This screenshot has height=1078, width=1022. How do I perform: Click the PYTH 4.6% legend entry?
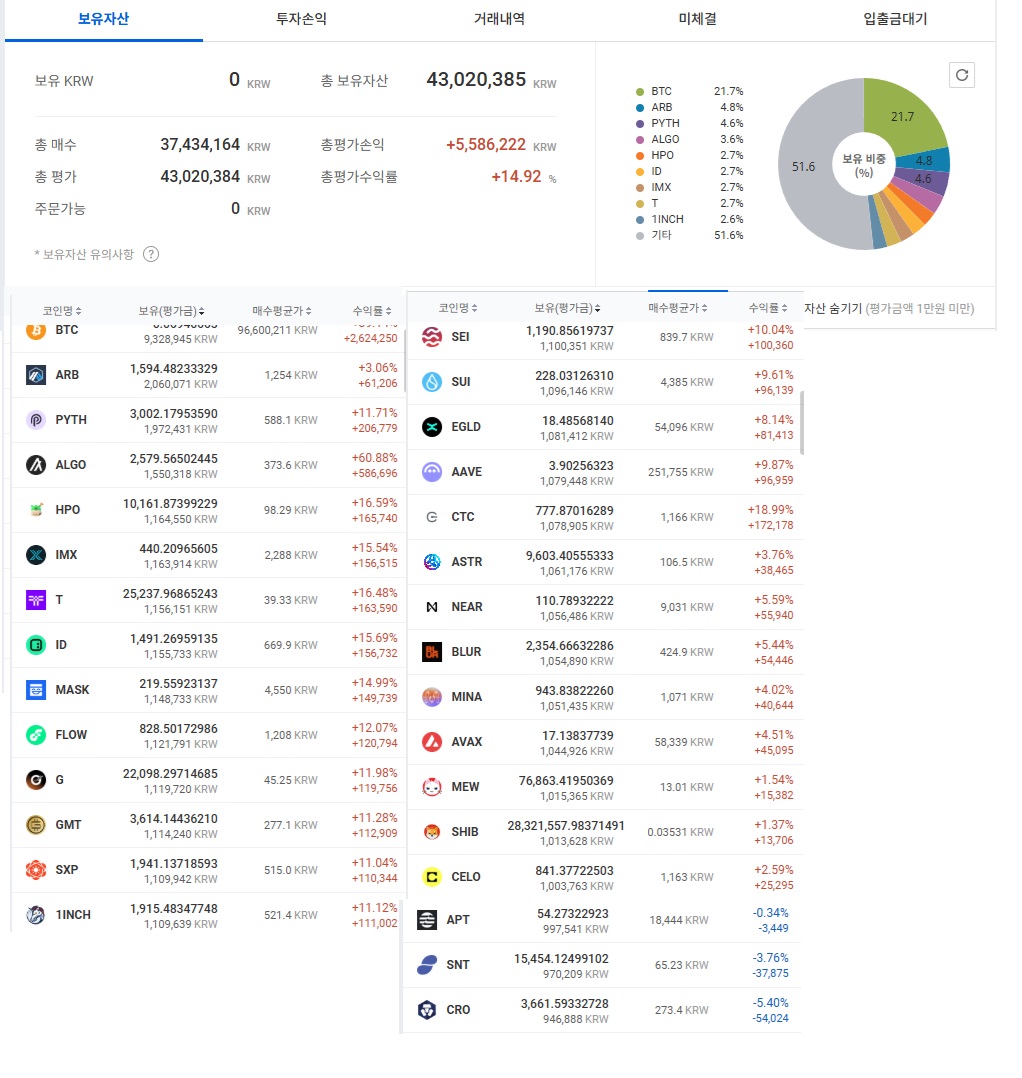[689, 123]
